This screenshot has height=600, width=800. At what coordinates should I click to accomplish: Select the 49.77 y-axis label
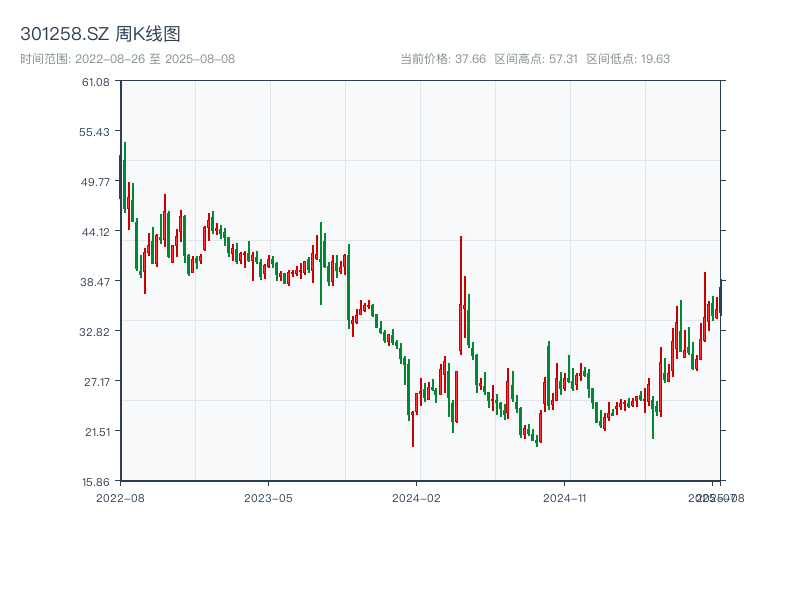click(96, 181)
